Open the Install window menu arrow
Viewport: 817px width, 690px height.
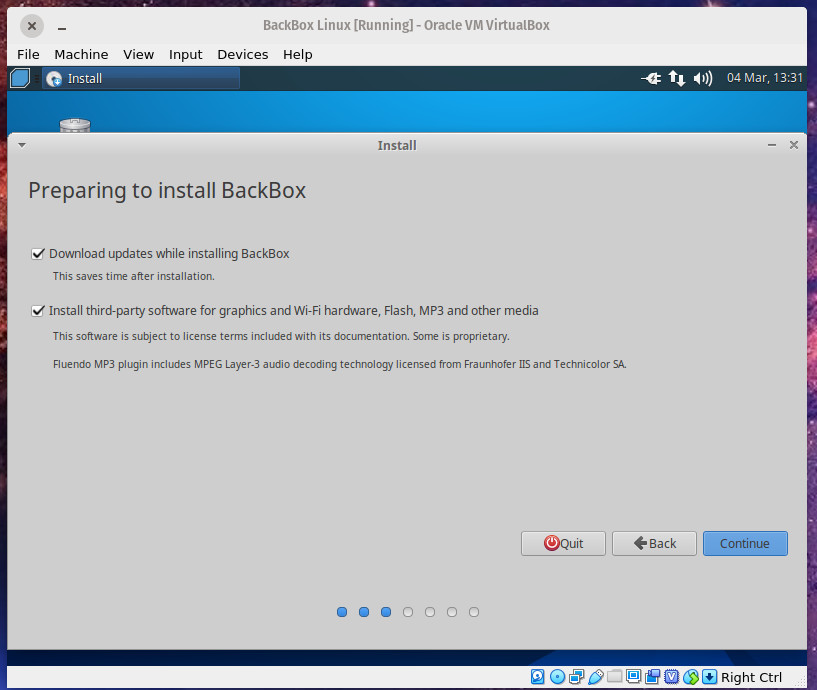click(22, 145)
